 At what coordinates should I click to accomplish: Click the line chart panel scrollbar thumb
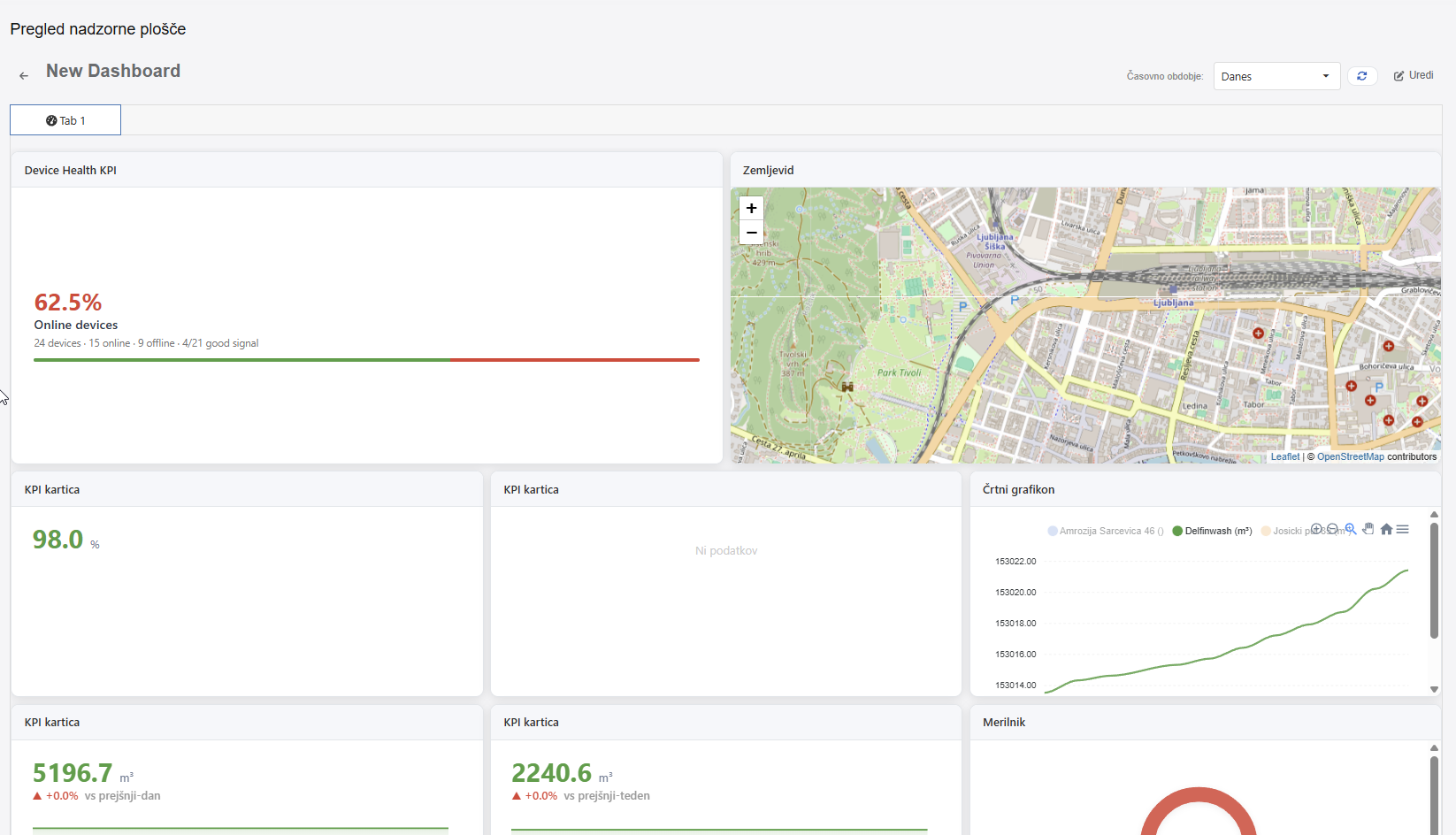1434,580
